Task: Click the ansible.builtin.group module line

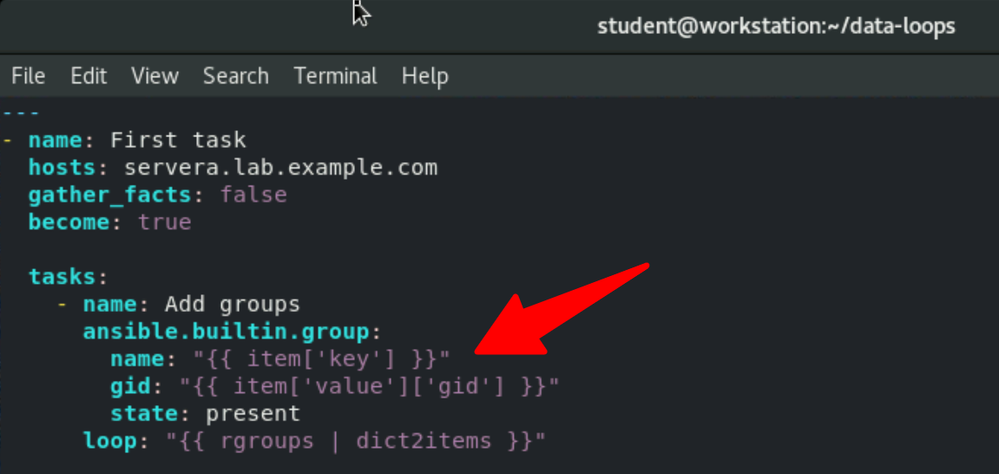Action: [x=232, y=332]
